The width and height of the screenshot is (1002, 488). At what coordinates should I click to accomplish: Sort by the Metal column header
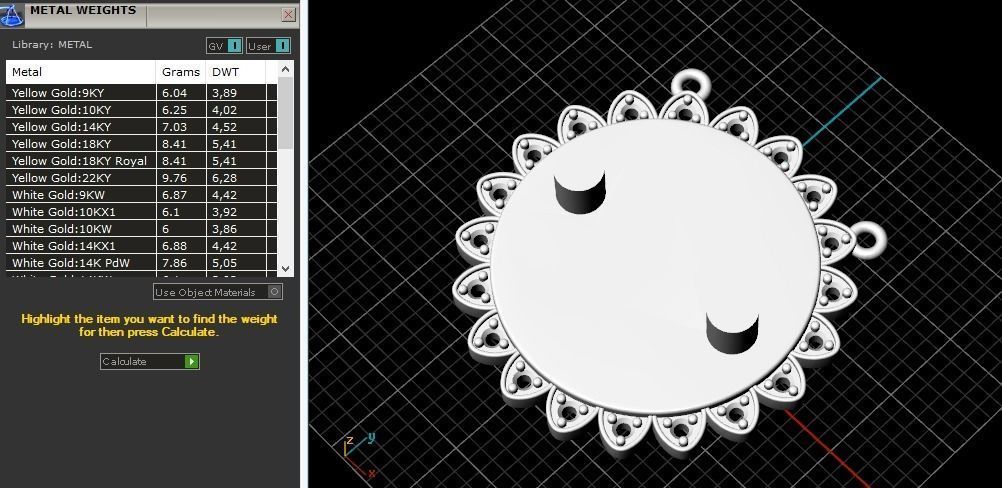click(81, 72)
